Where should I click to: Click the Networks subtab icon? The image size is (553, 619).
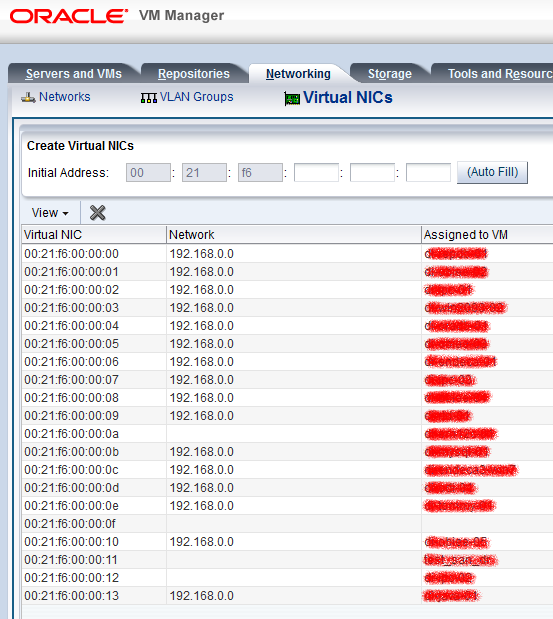tap(28, 98)
